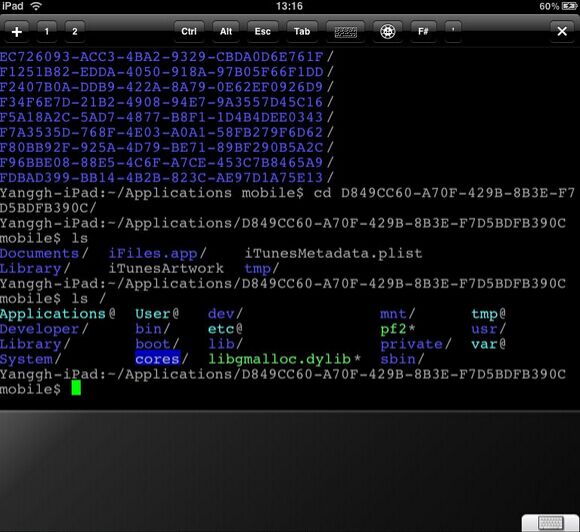Click 'dev' directory entry

[x=221, y=314]
